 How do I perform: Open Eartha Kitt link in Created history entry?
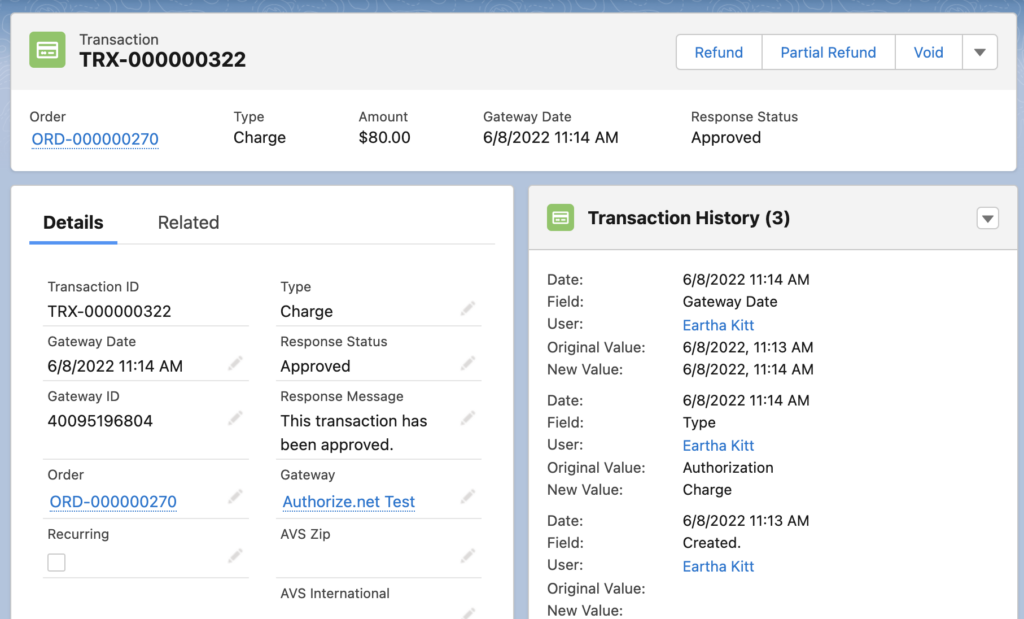pos(718,566)
